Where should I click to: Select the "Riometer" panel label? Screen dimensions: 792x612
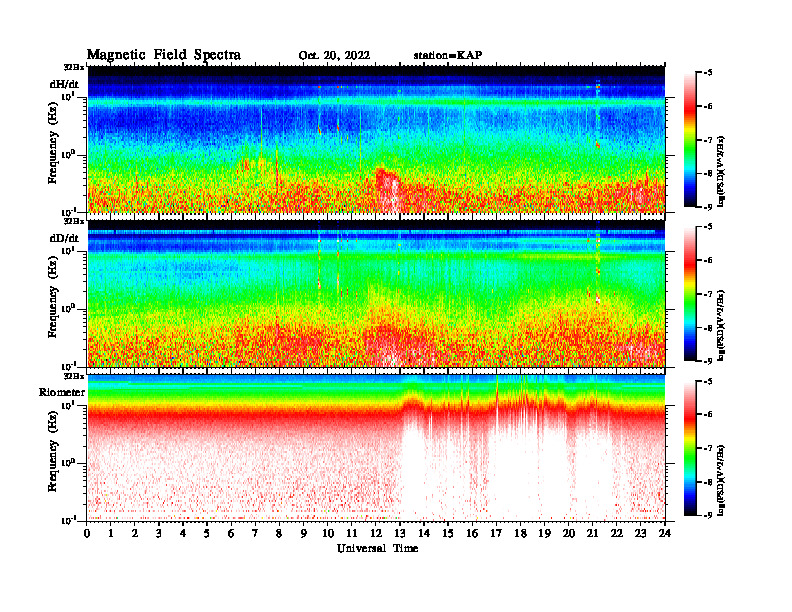coord(62,392)
